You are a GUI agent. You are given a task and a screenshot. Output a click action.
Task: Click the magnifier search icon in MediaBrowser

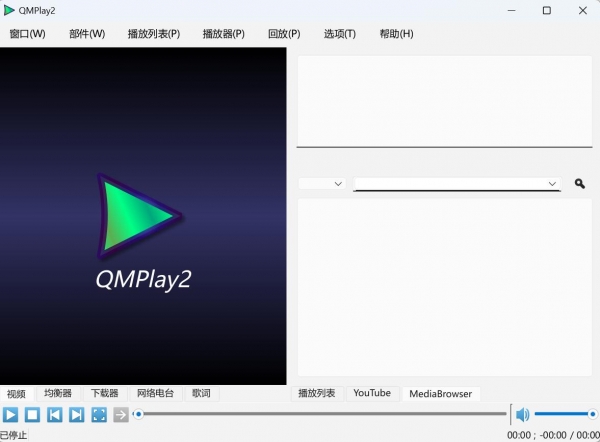[x=580, y=184]
